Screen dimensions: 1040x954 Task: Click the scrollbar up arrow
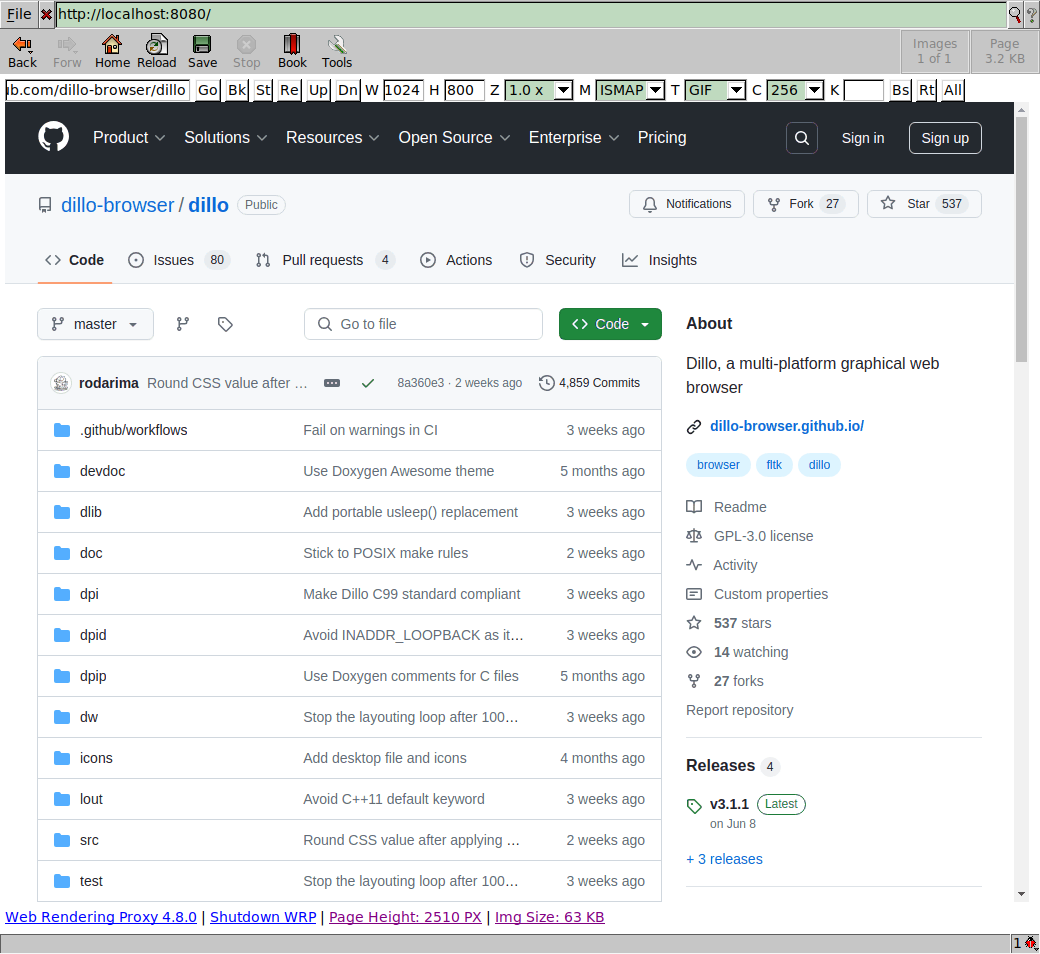1021,109
